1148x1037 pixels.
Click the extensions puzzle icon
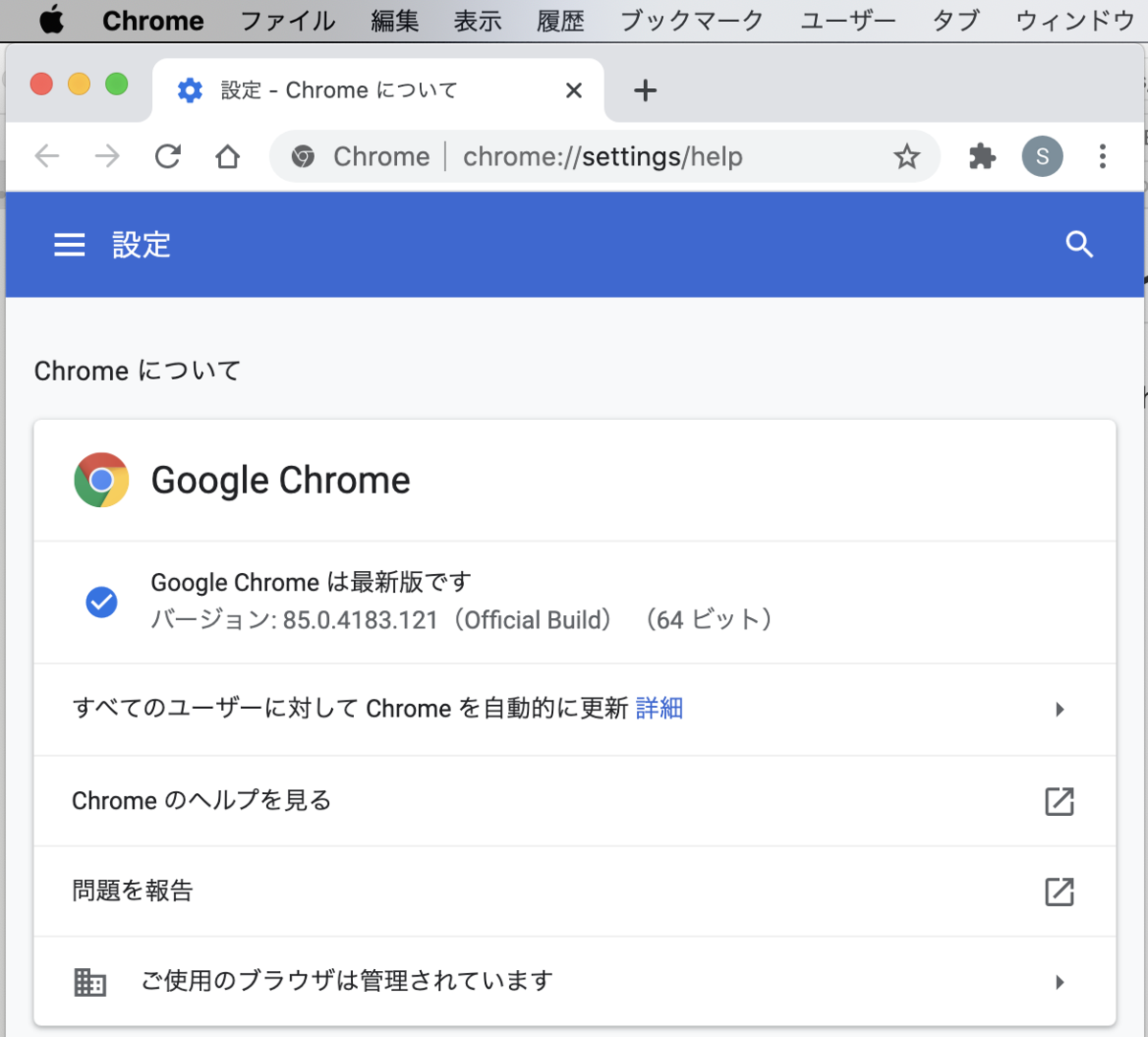pyautogui.click(x=982, y=156)
